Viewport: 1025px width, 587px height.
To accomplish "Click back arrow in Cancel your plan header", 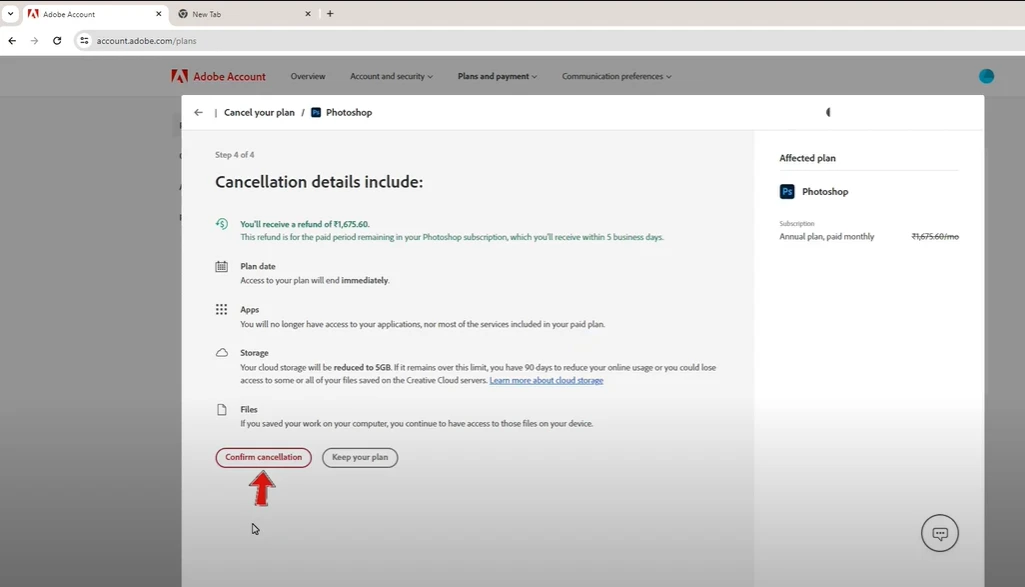I will (199, 112).
